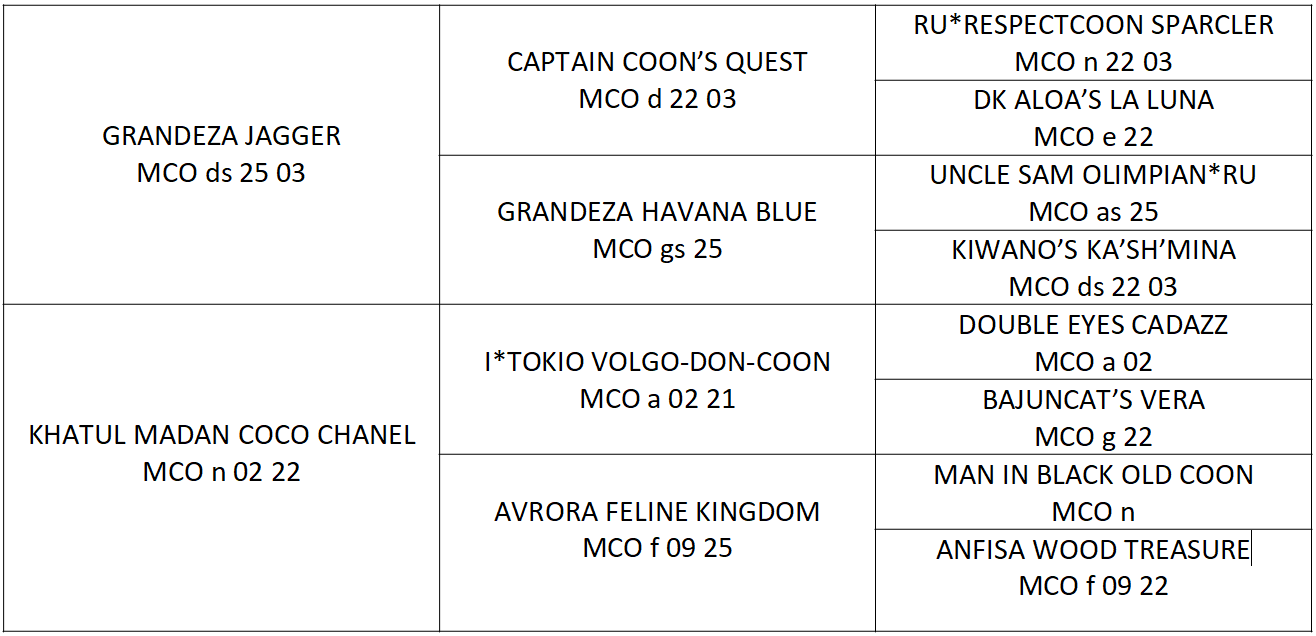Click the MCO n 02 22 code
Image resolution: width=1316 pixels, height=636 pixels.
[x=221, y=472]
